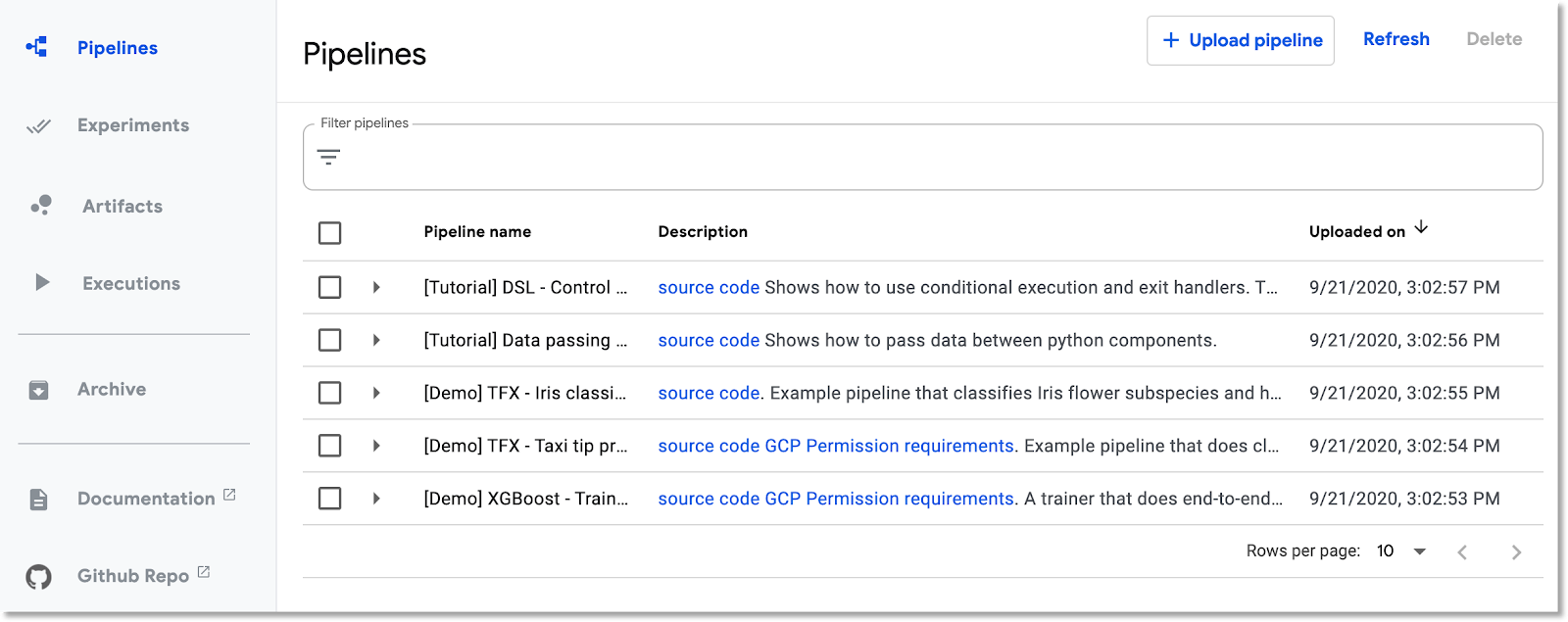The width and height of the screenshot is (1568, 622).
Task: Click the Upload pipeline button
Action: tap(1241, 40)
